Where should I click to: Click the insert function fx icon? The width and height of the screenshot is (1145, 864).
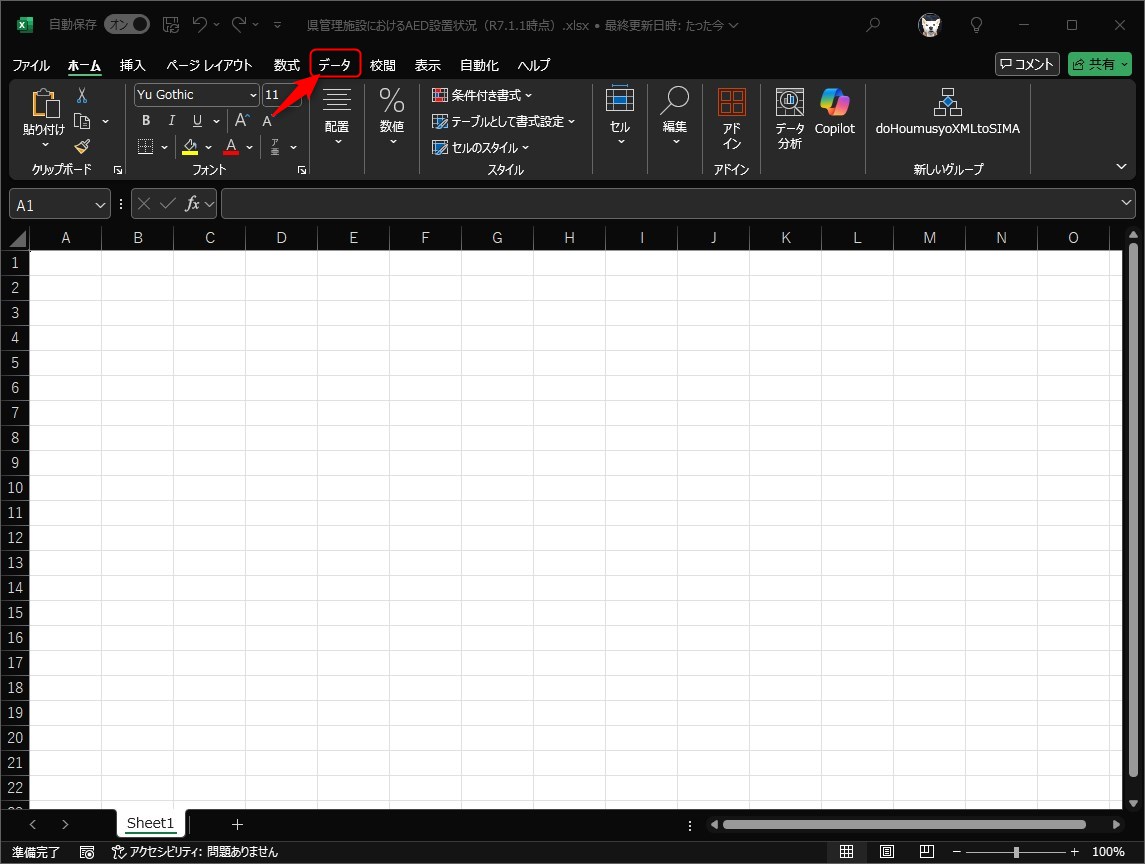(193, 204)
